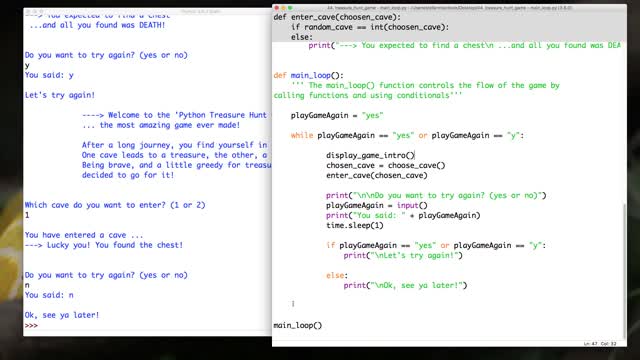Minimize the main_loop.py editor window
Image resolution: width=640 pixels, height=360 pixels.
pos(283,8)
